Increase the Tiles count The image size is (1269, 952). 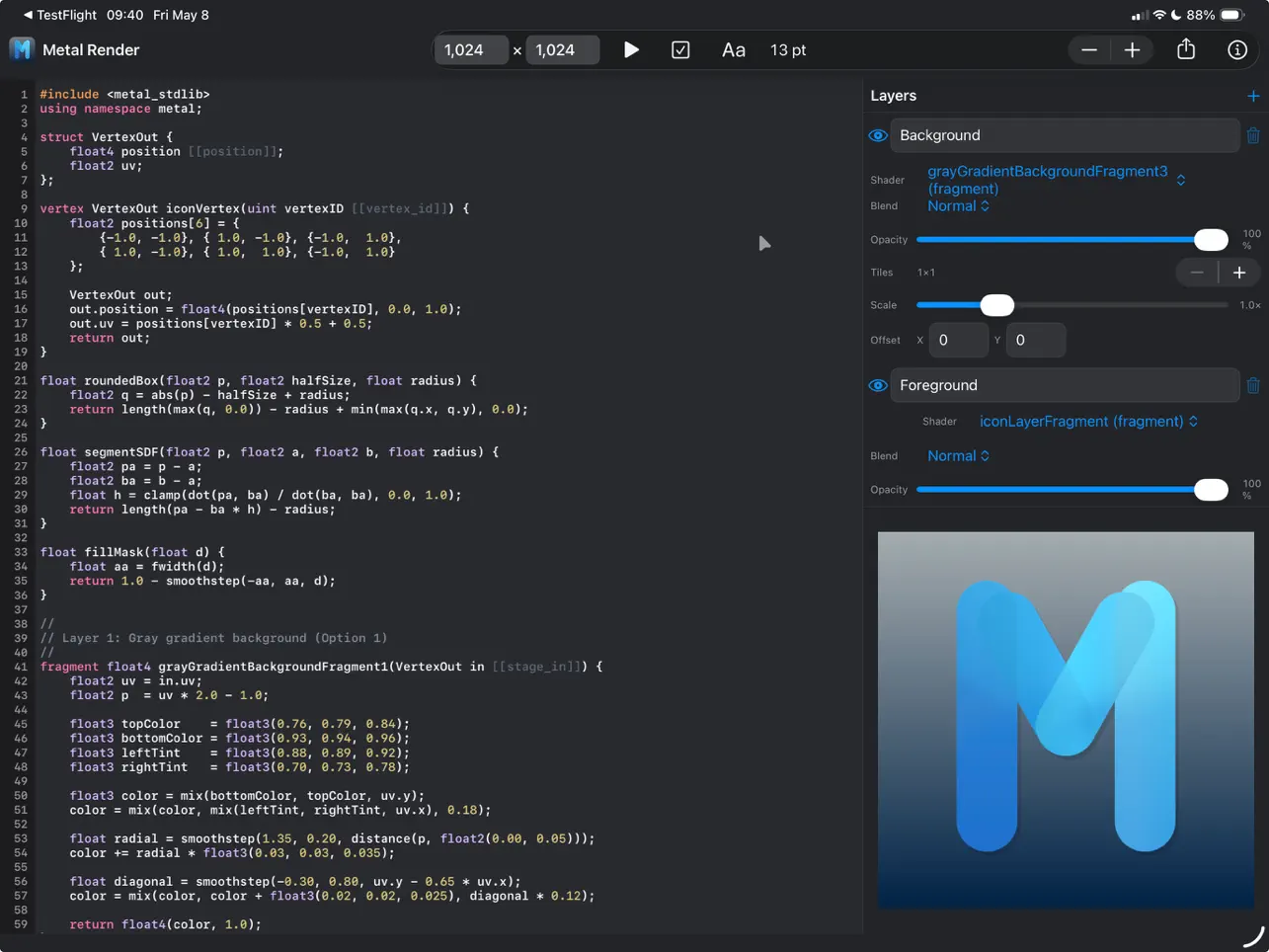click(1239, 273)
